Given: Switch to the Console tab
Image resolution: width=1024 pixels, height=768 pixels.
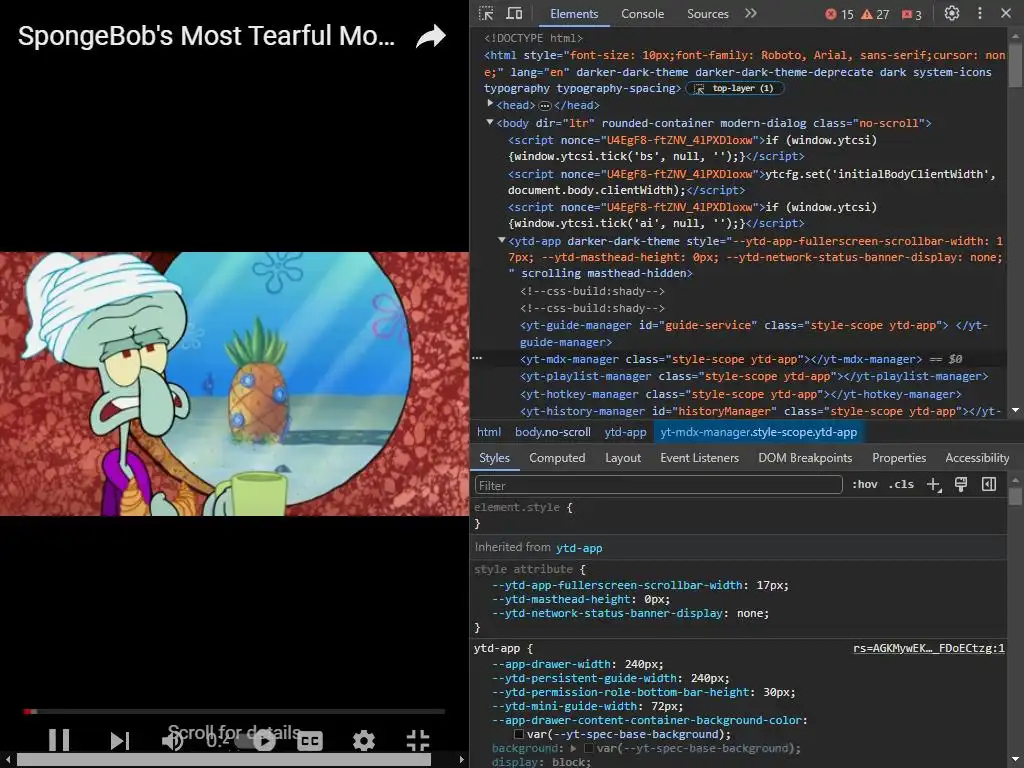Looking at the screenshot, I should point(642,14).
